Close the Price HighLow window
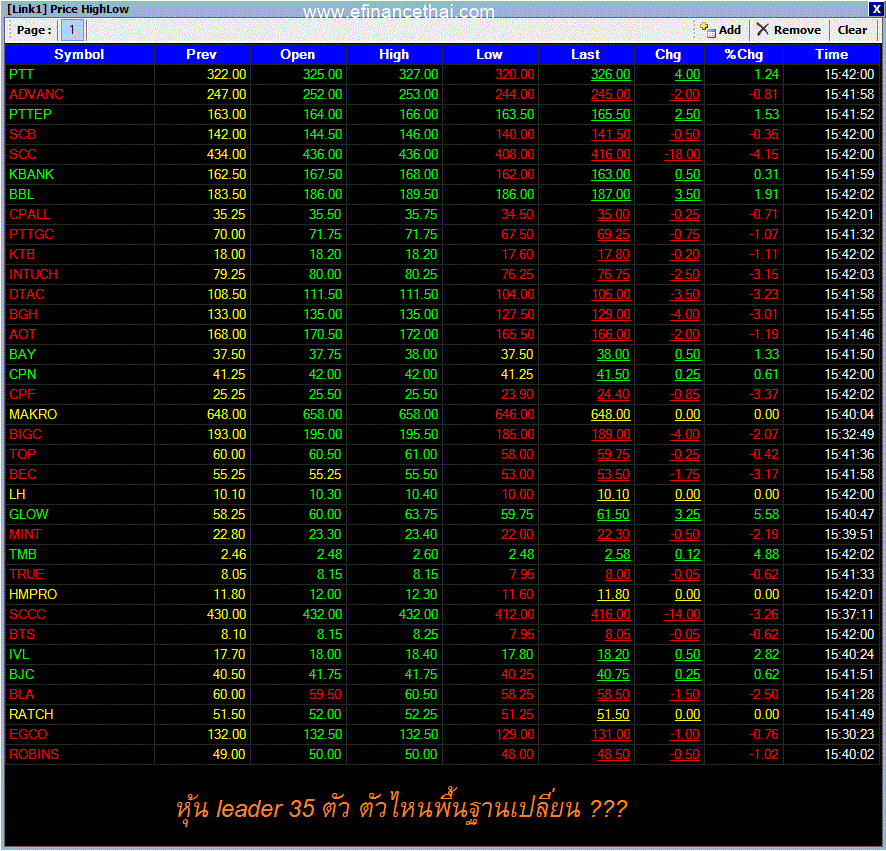The width and height of the screenshot is (886, 851). (875, 9)
